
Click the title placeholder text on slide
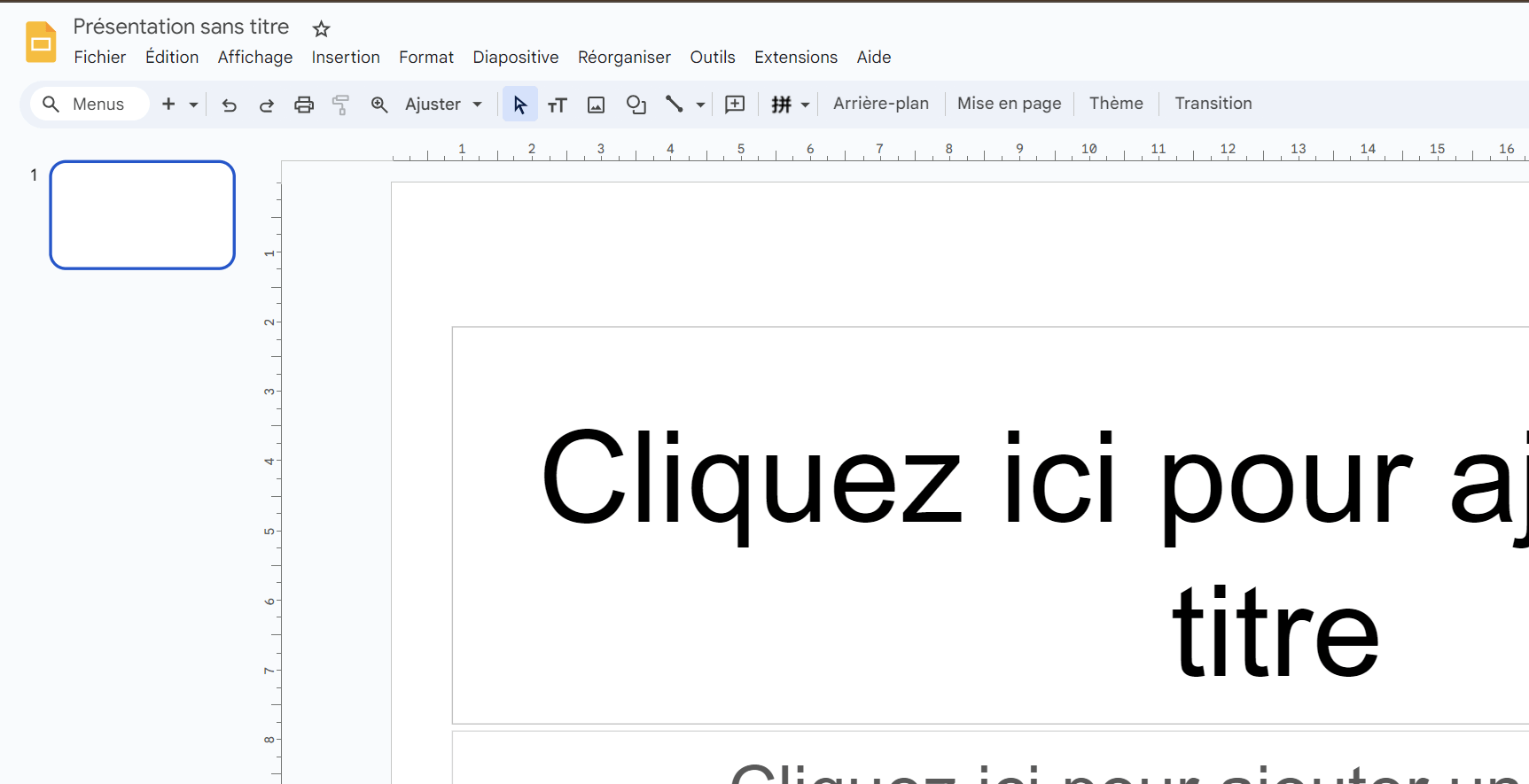coord(990,525)
